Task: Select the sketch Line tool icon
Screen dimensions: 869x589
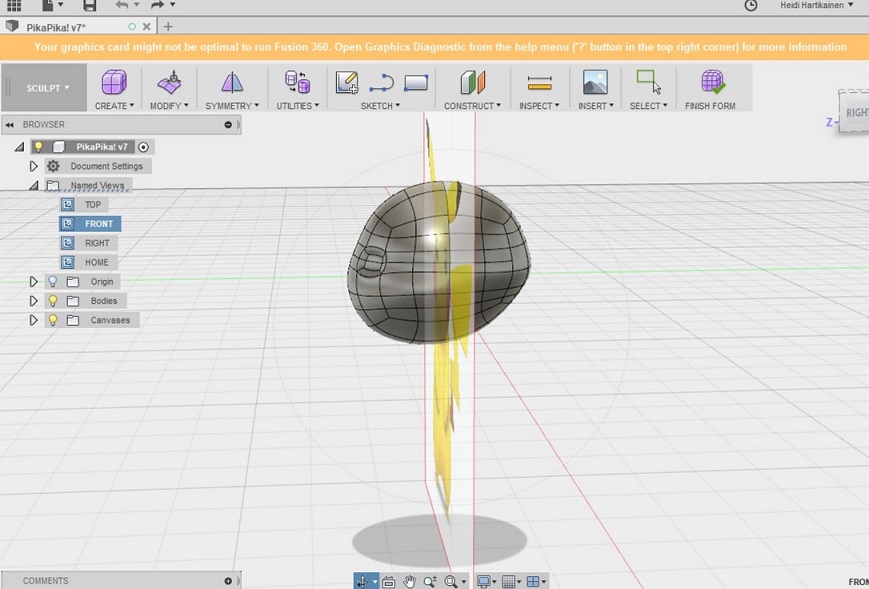Action: [381, 83]
